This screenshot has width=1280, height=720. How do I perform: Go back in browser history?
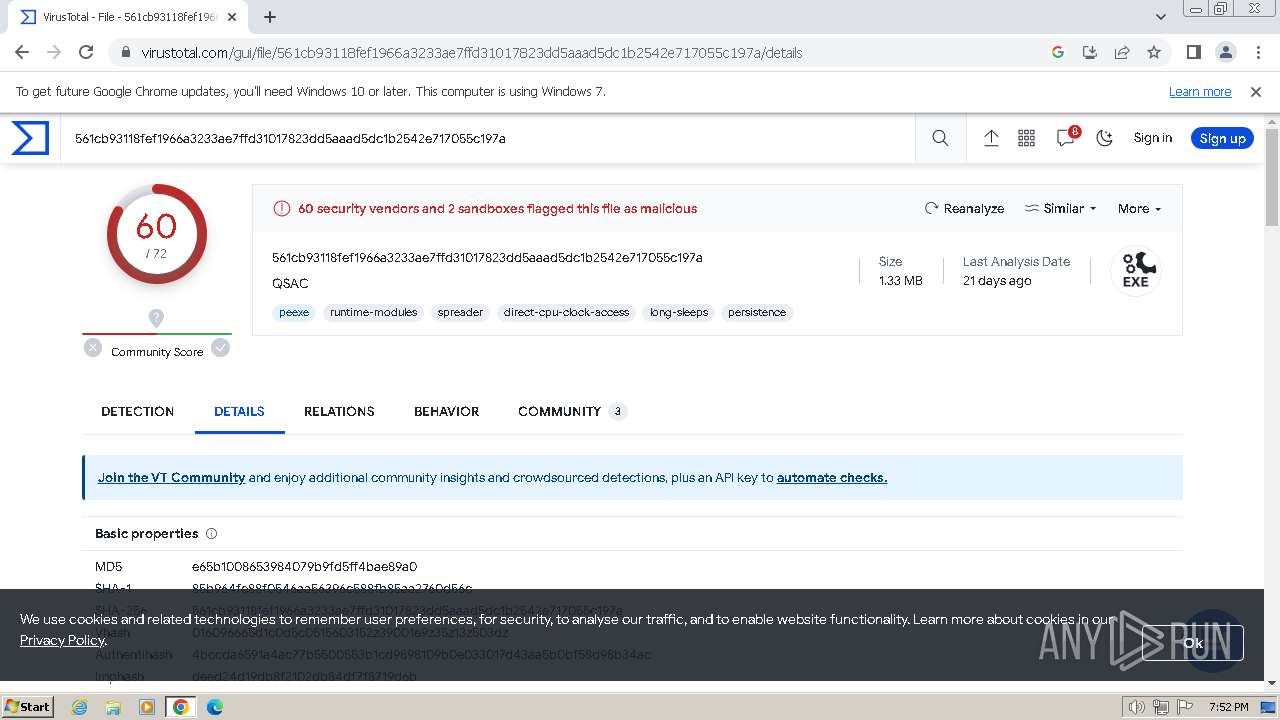coord(22,52)
